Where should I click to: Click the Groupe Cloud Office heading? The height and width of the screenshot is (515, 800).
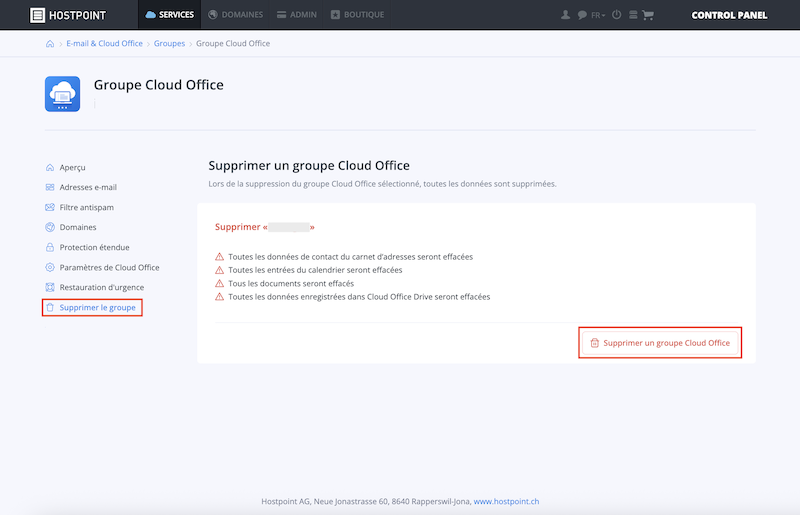[x=159, y=85]
